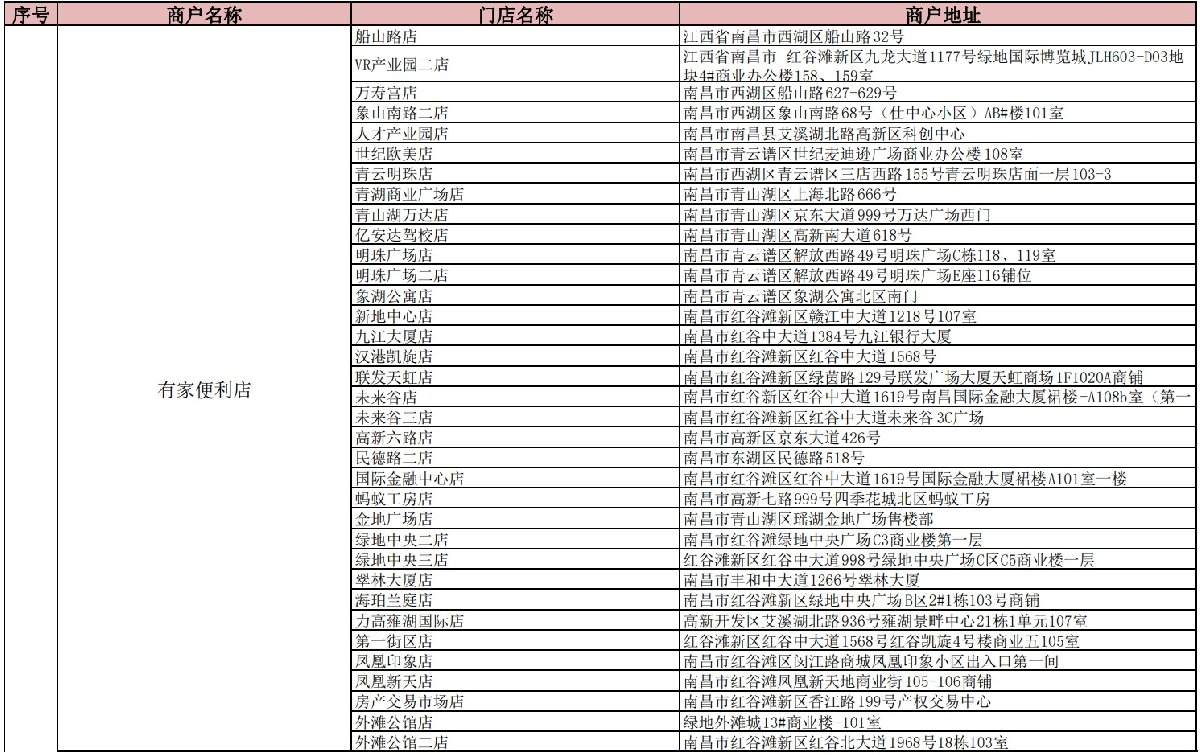This screenshot has width=1200, height=755.
Task: Select the 绿地中央三店 cell
Action: [x=515, y=559]
